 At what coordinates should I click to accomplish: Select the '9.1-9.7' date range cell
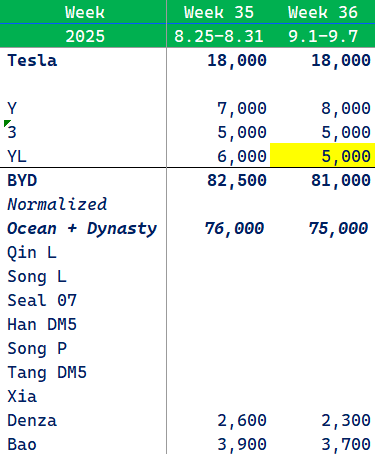pyautogui.click(x=323, y=36)
